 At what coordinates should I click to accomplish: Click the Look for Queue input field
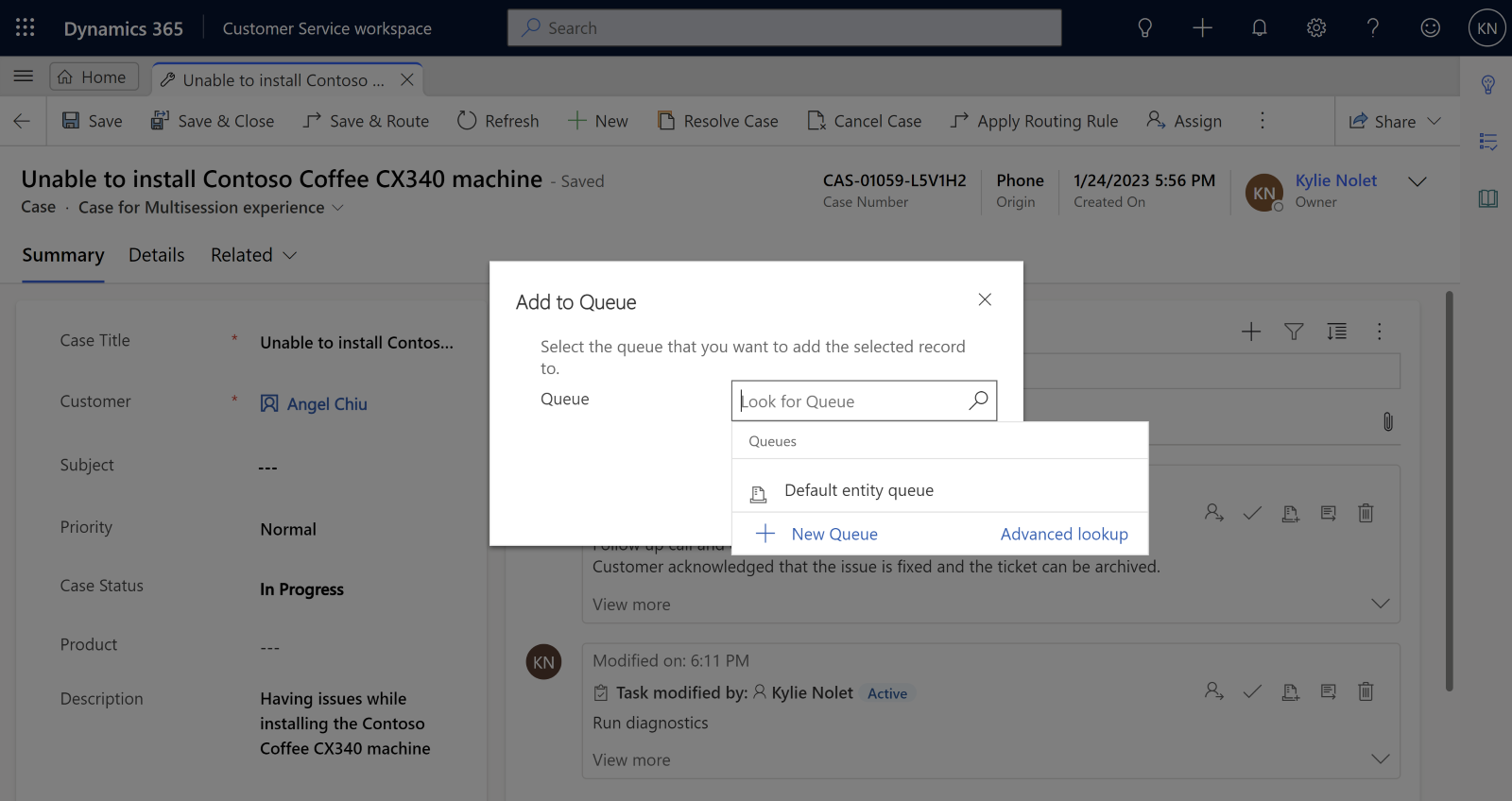click(849, 401)
